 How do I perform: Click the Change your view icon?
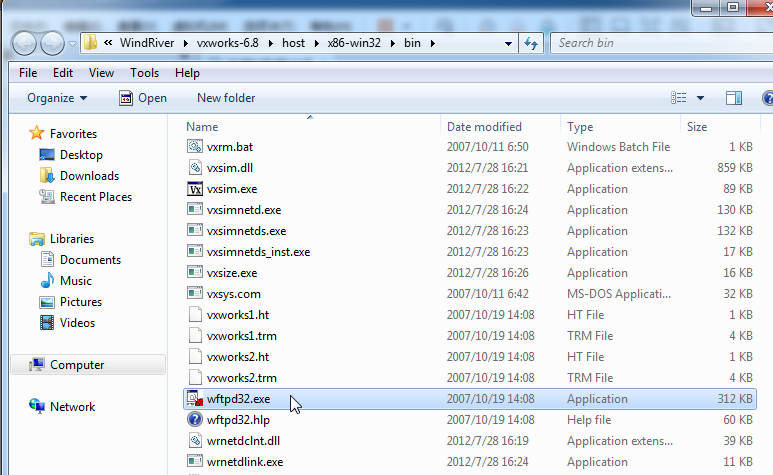[x=678, y=98]
